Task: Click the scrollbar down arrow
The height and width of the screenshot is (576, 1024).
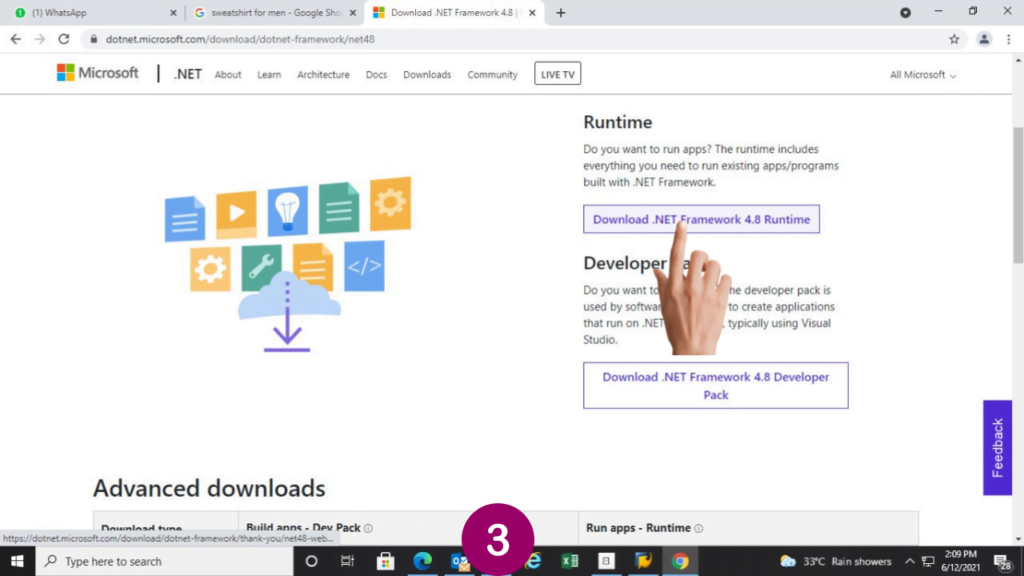Action: click(x=1018, y=539)
